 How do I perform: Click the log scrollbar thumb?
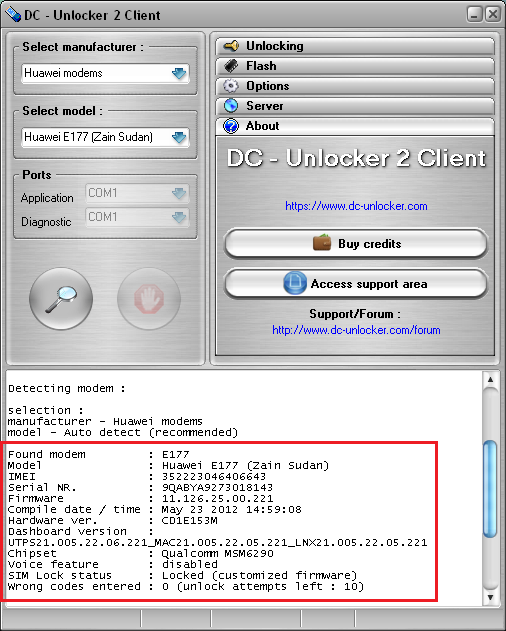(x=490, y=489)
